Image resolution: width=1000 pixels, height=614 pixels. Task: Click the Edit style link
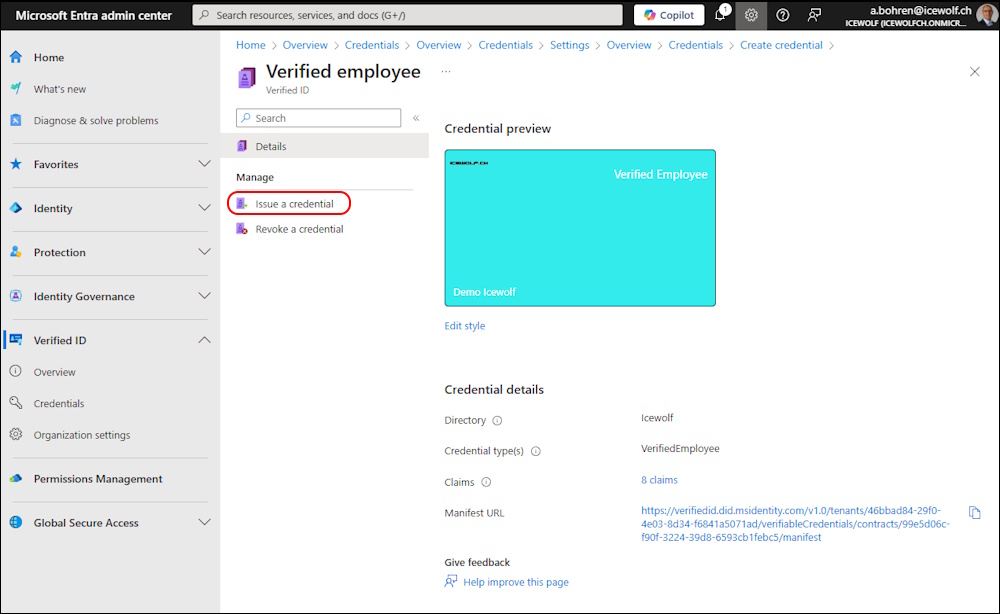click(464, 326)
